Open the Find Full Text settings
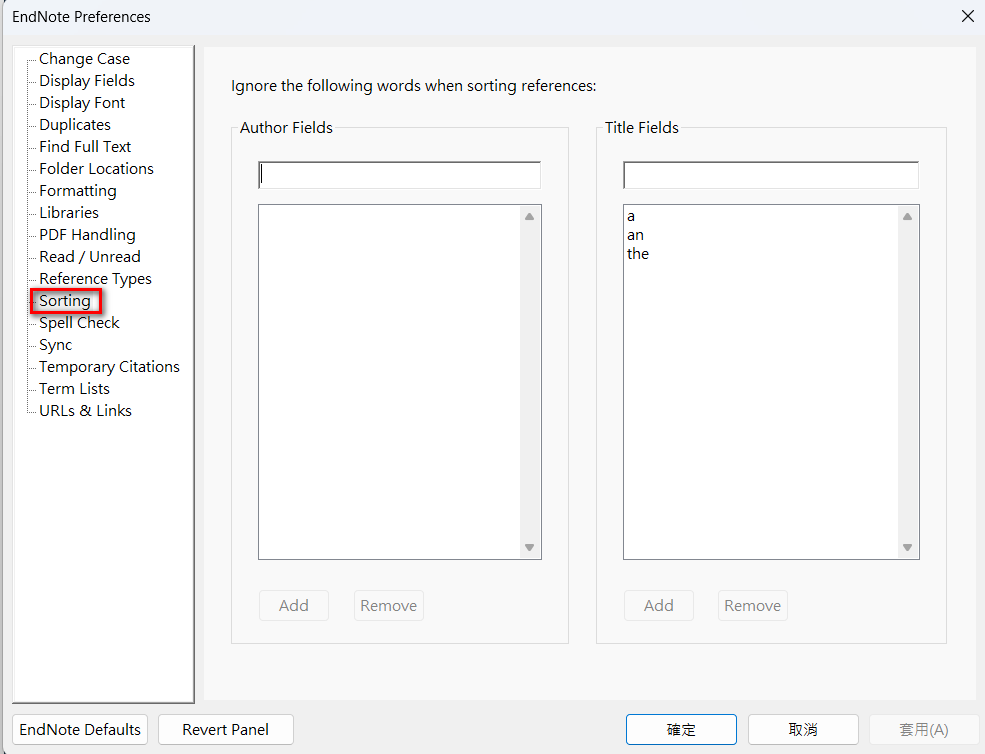 coord(85,147)
